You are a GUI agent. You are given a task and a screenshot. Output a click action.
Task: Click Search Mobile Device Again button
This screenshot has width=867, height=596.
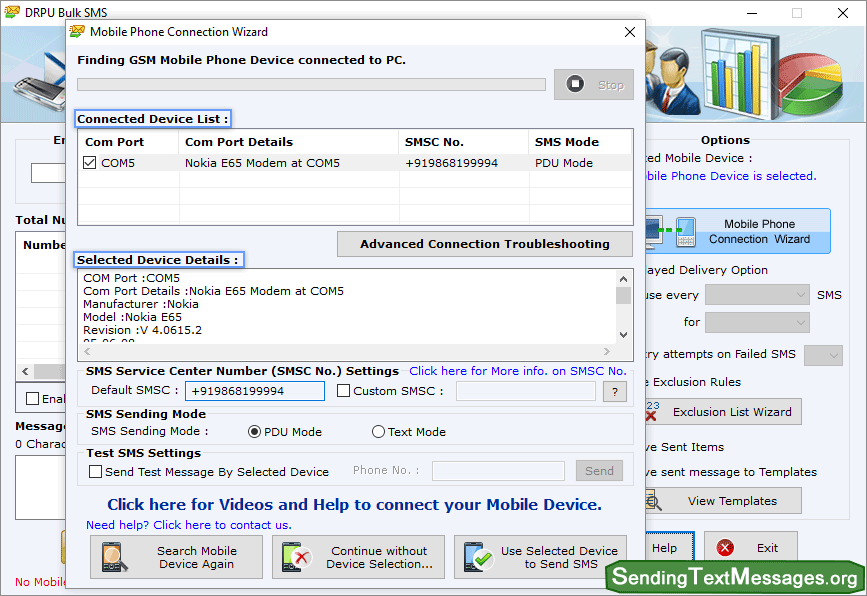[x=176, y=557]
